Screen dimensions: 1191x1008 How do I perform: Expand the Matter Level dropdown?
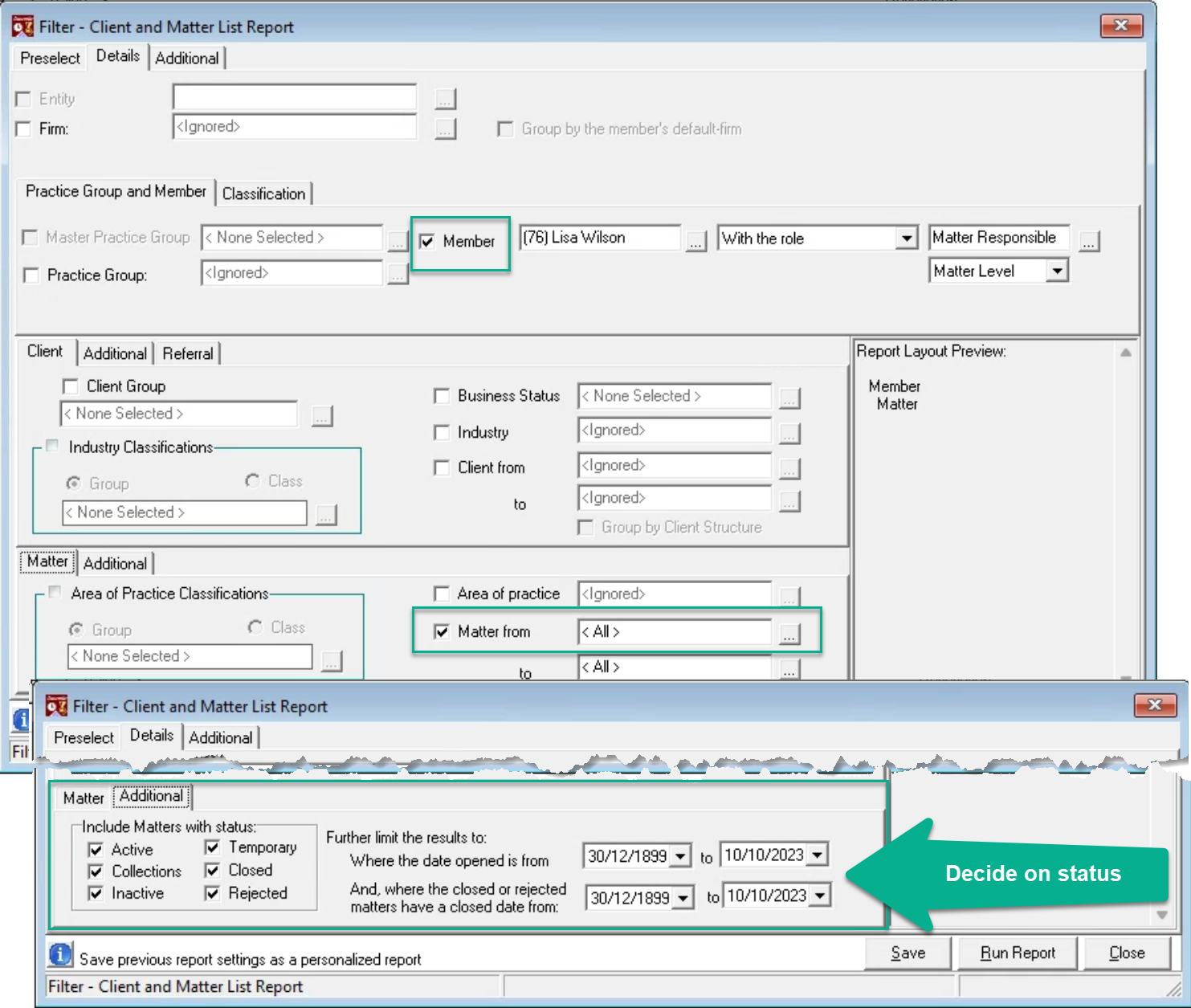tap(1058, 271)
